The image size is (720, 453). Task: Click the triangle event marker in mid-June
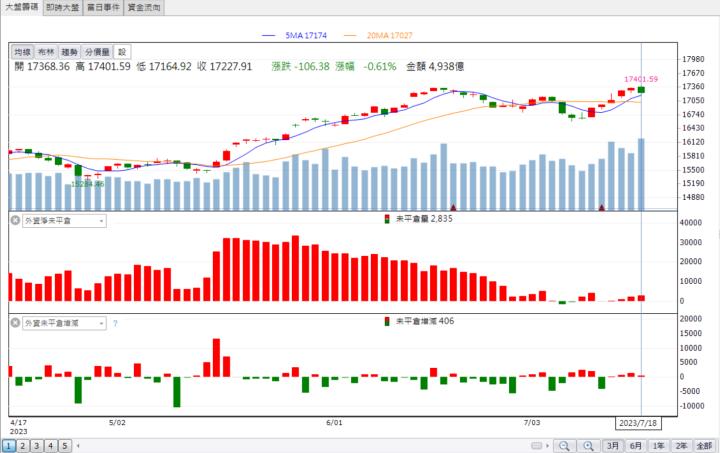(x=453, y=207)
